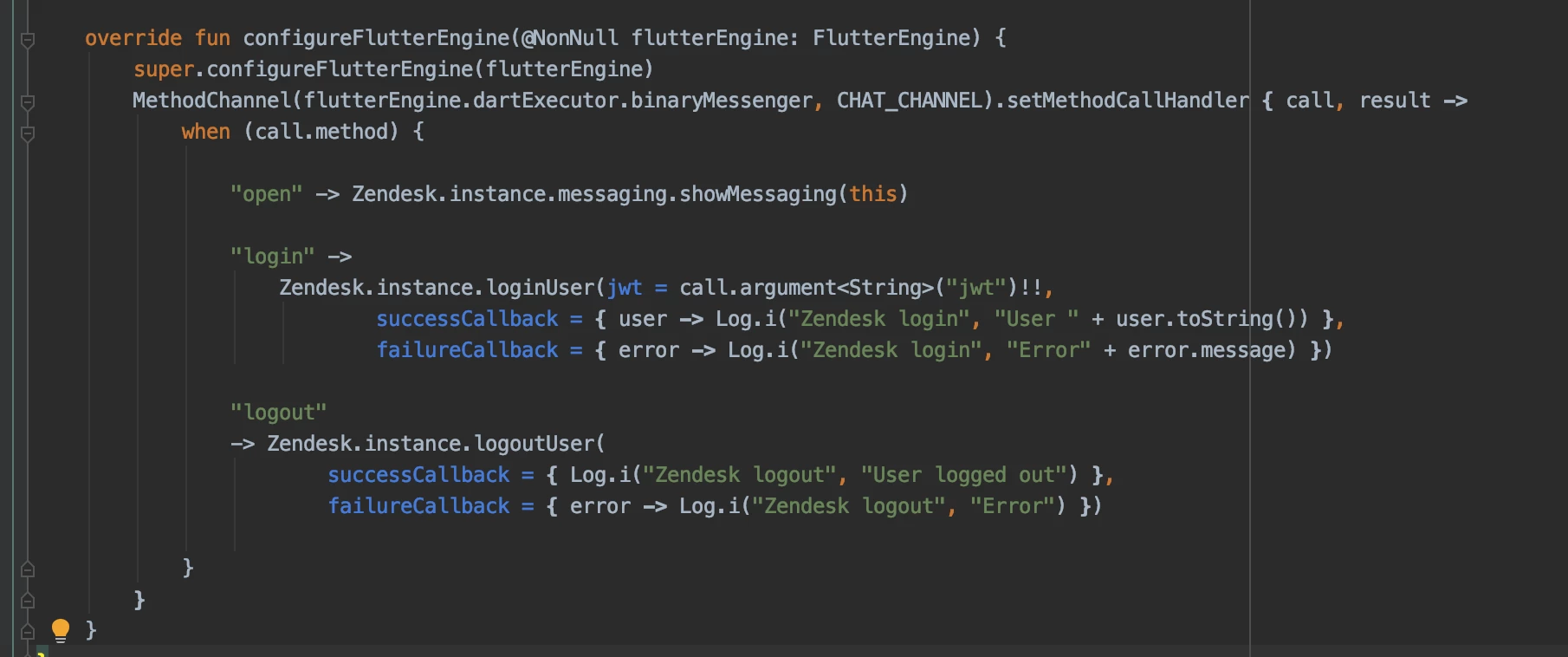
Task: Click the yellow lightbulb quick-fix icon
Action: (61, 630)
